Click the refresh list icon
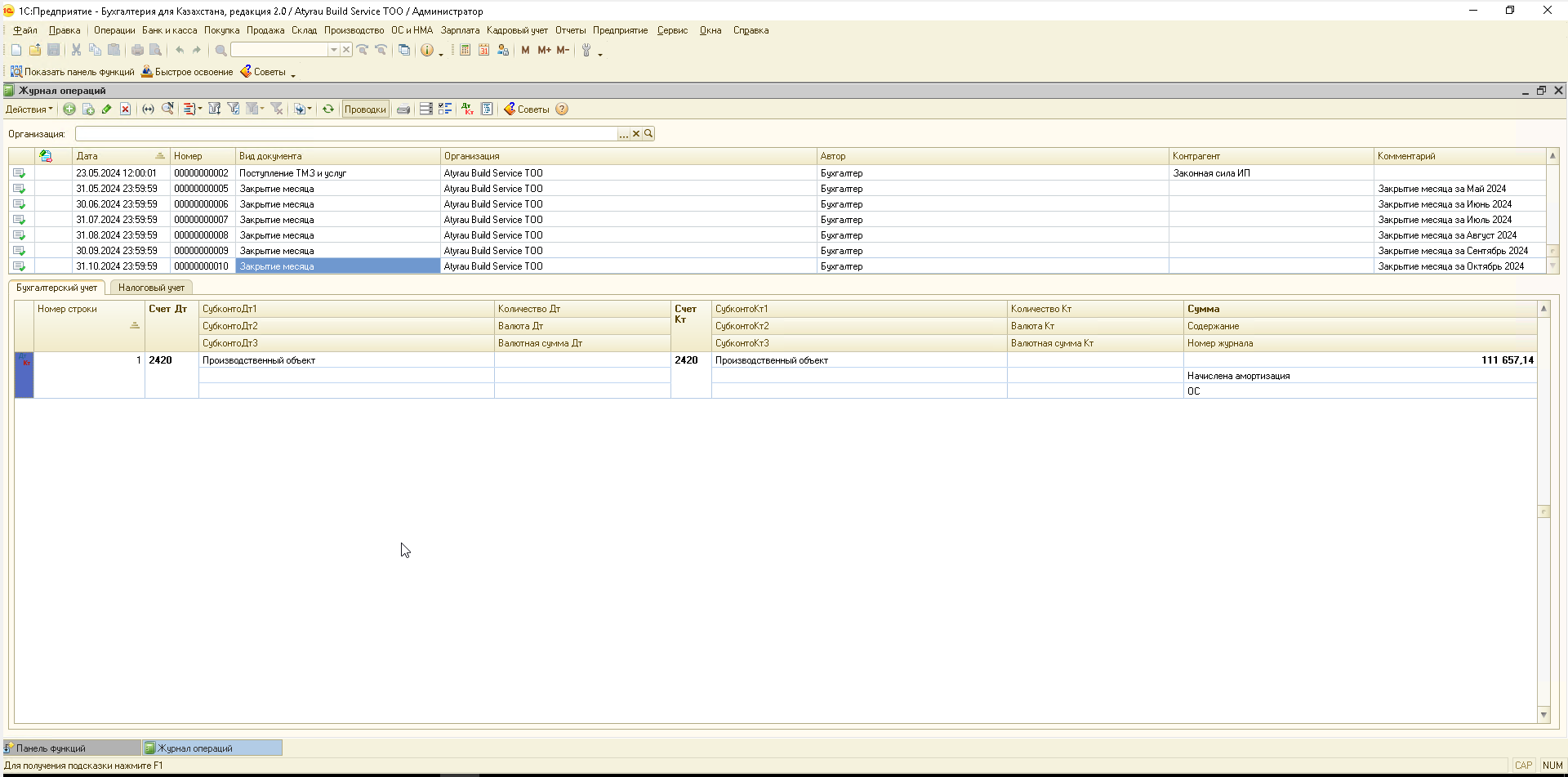1568x777 pixels. [x=328, y=109]
